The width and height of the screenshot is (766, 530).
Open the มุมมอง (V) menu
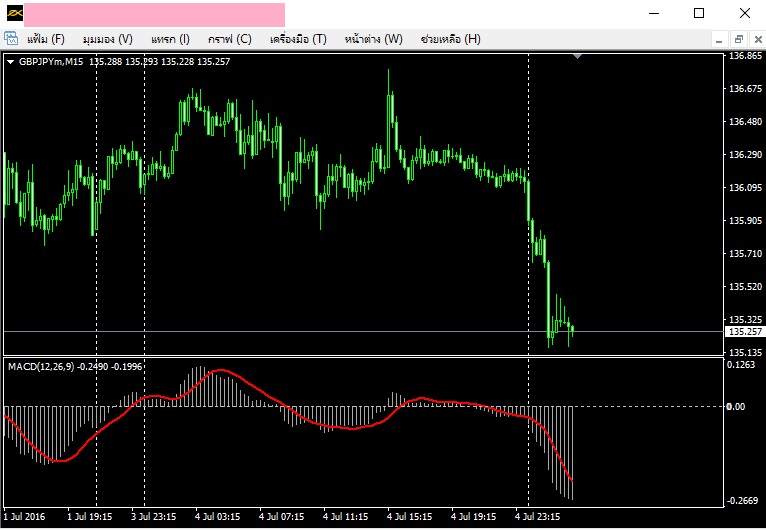click(108, 39)
